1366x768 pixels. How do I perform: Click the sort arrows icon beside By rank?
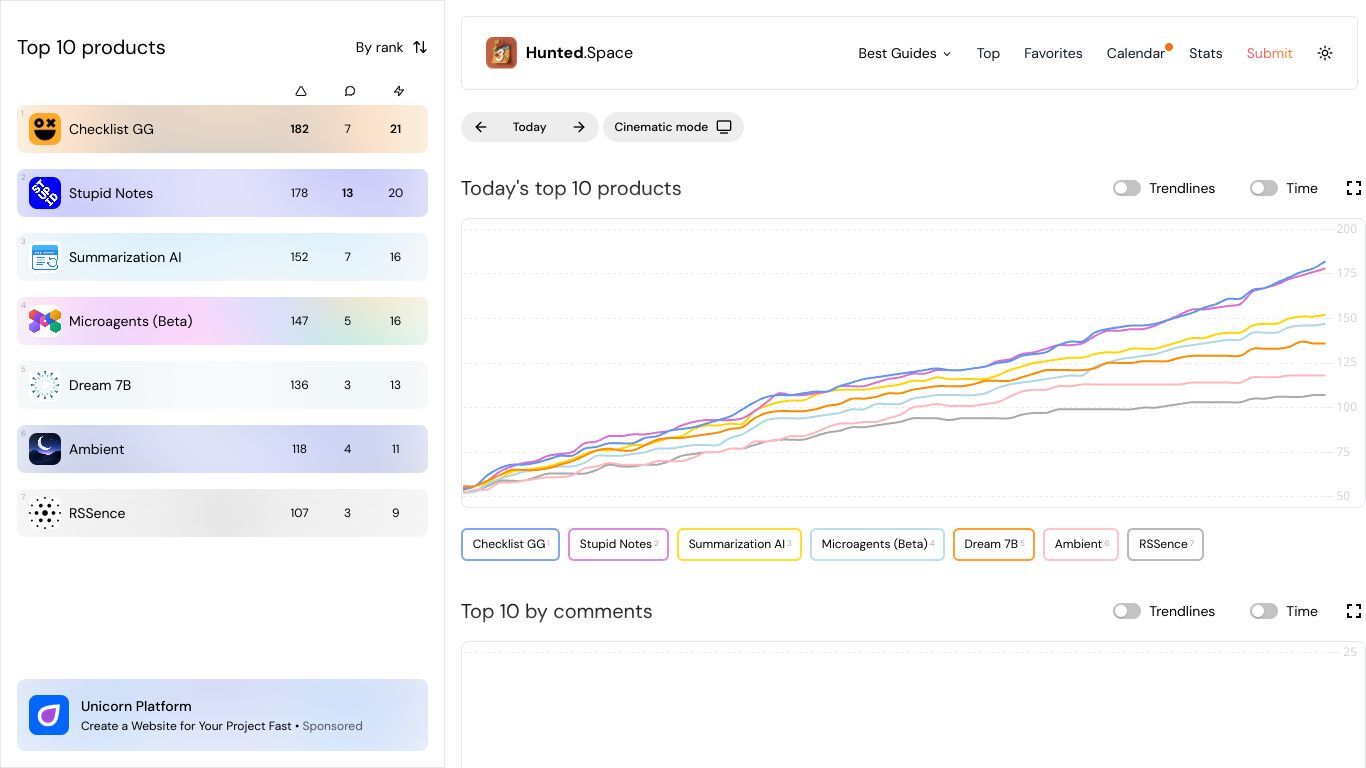[420, 47]
